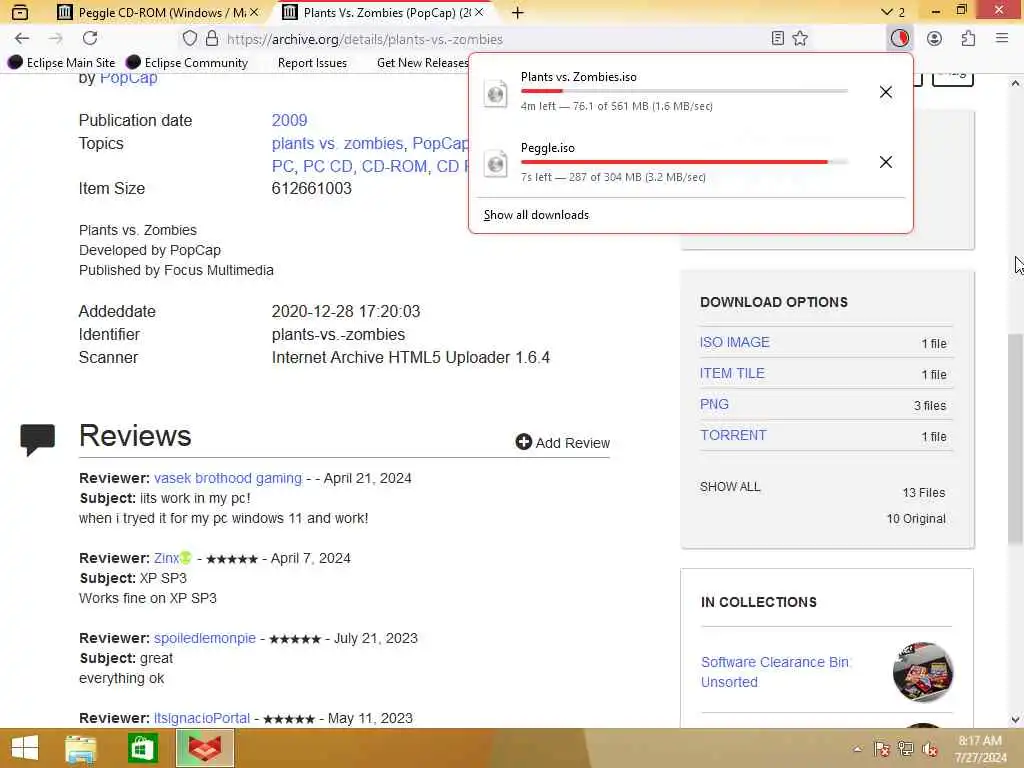1024x768 pixels.
Task: Reload the current page
Action: (90, 39)
